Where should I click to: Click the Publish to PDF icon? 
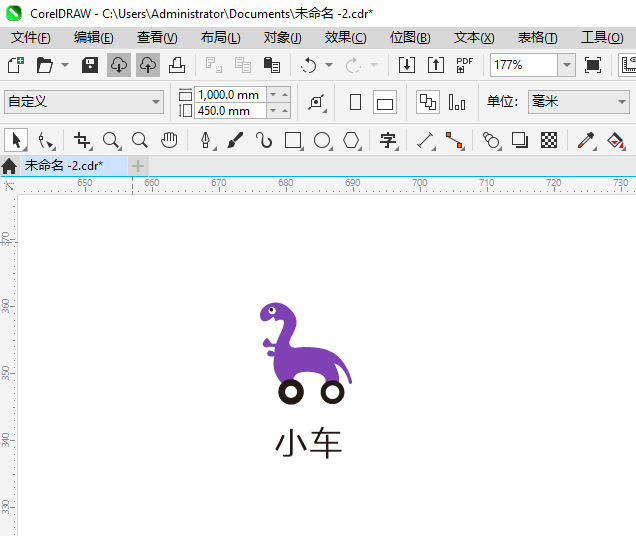coord(465,65)
